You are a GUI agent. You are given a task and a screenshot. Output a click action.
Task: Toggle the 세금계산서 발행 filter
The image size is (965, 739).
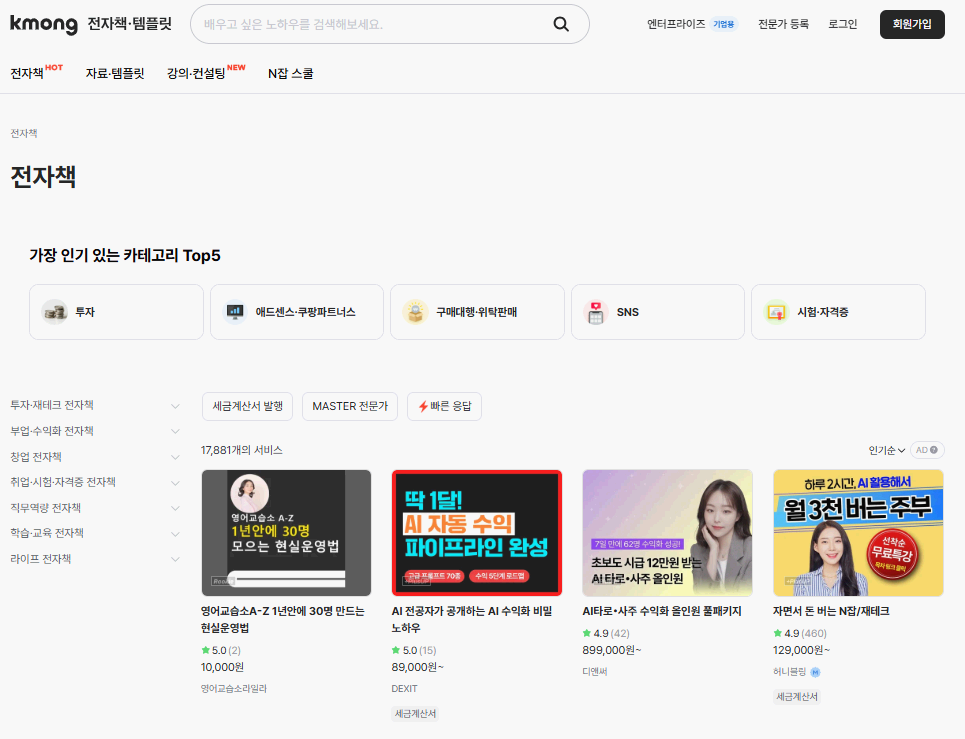coord(247,407)
